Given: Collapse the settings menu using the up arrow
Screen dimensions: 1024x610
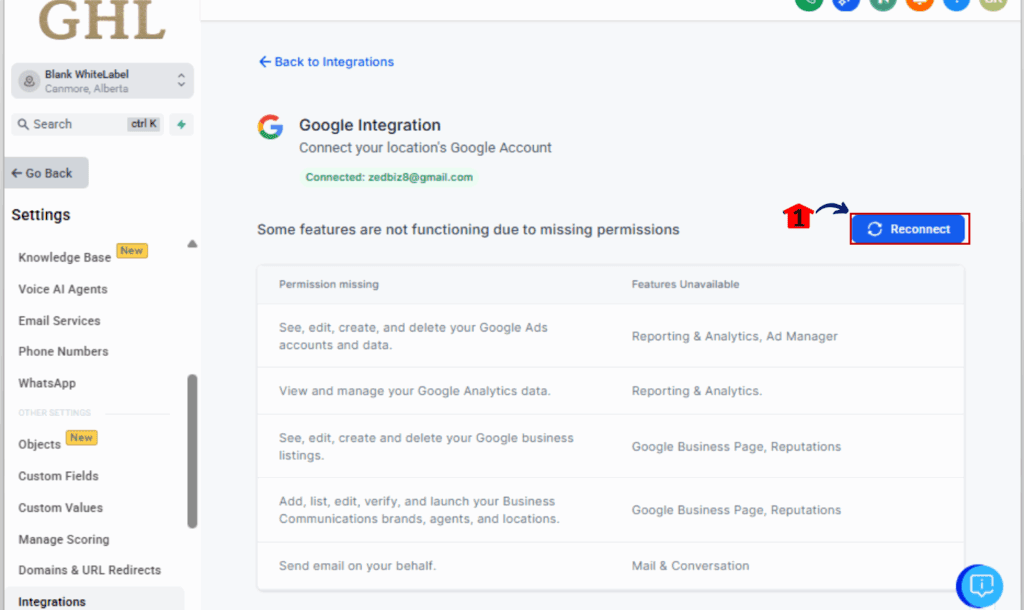Looking at the screenshot, I should (191, 243).
